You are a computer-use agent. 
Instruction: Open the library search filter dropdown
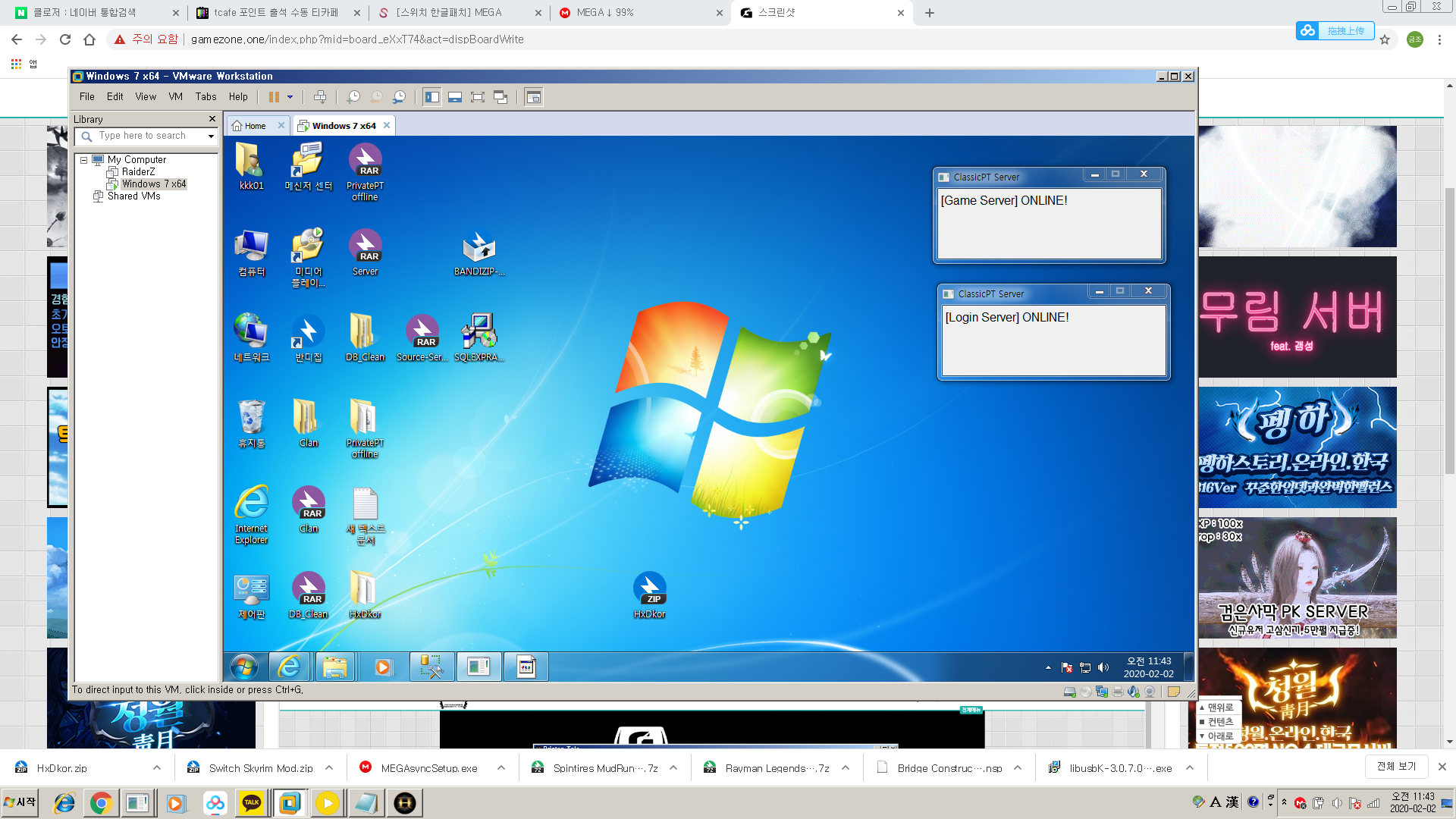pos(211,136)
